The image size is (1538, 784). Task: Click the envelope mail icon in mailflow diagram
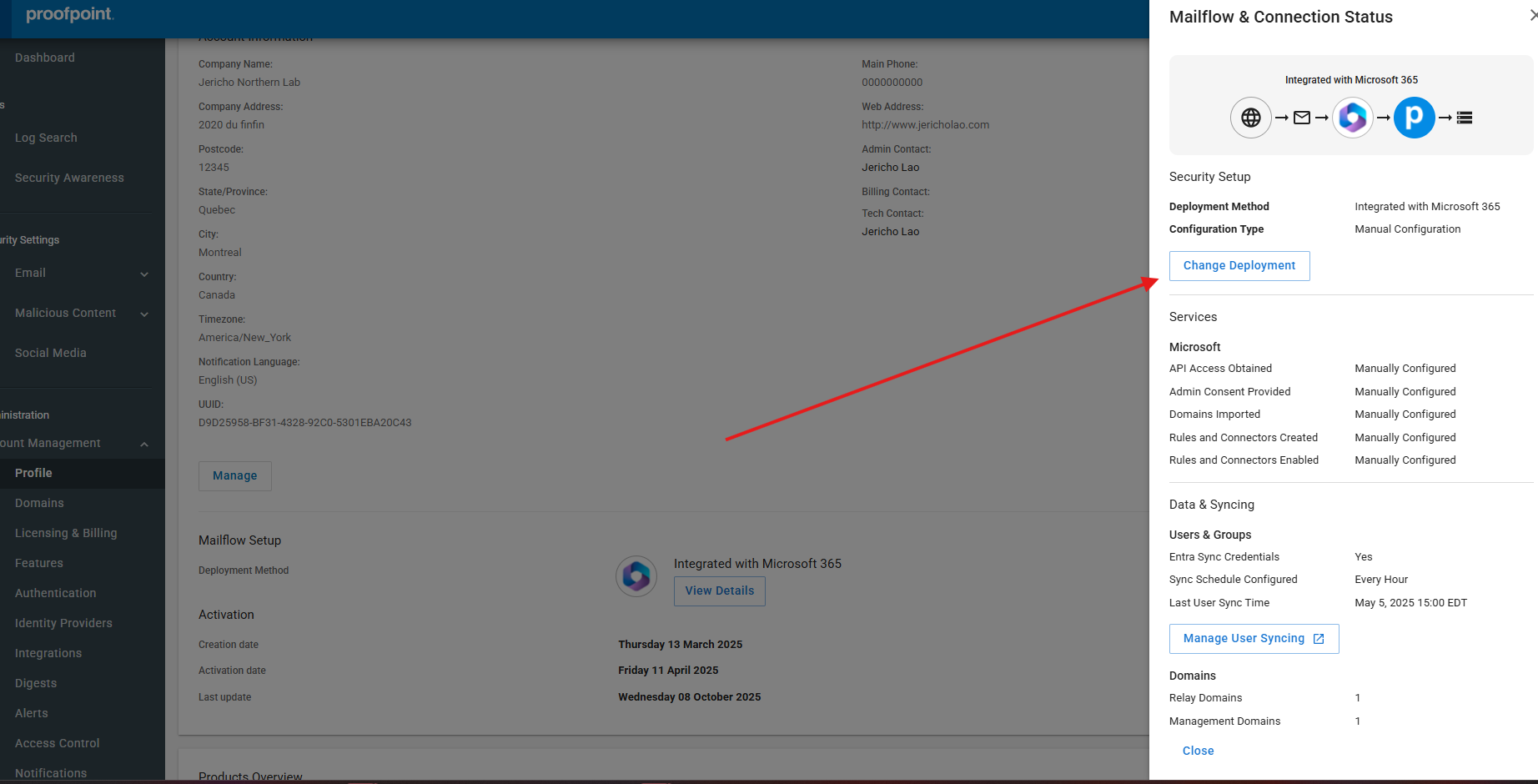coord(1302,118)
